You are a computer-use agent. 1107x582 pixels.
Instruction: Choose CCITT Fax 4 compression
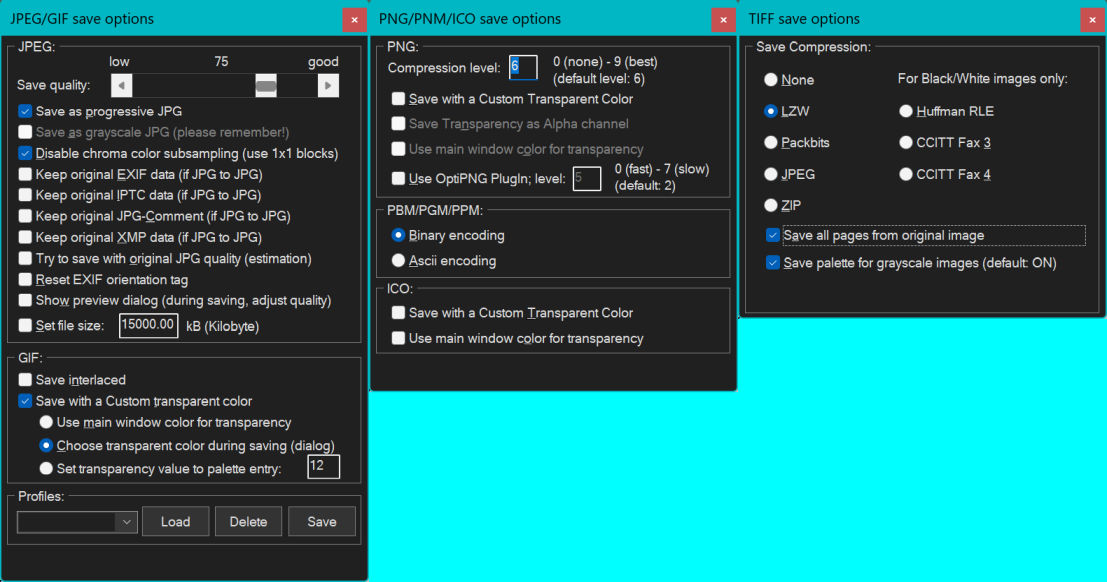[x=906, y=174]
